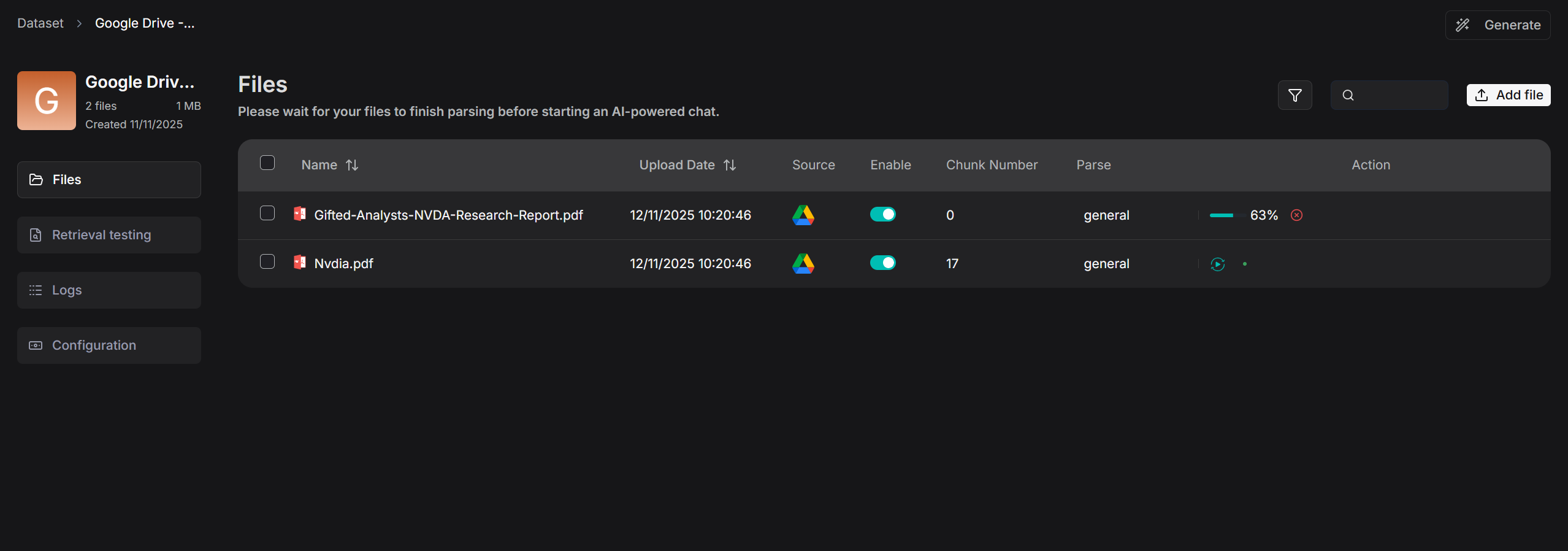Select the checkbox beside Nvidia.pdf
Viewport: 1568px width, 551px height.
tap(267, 262)
